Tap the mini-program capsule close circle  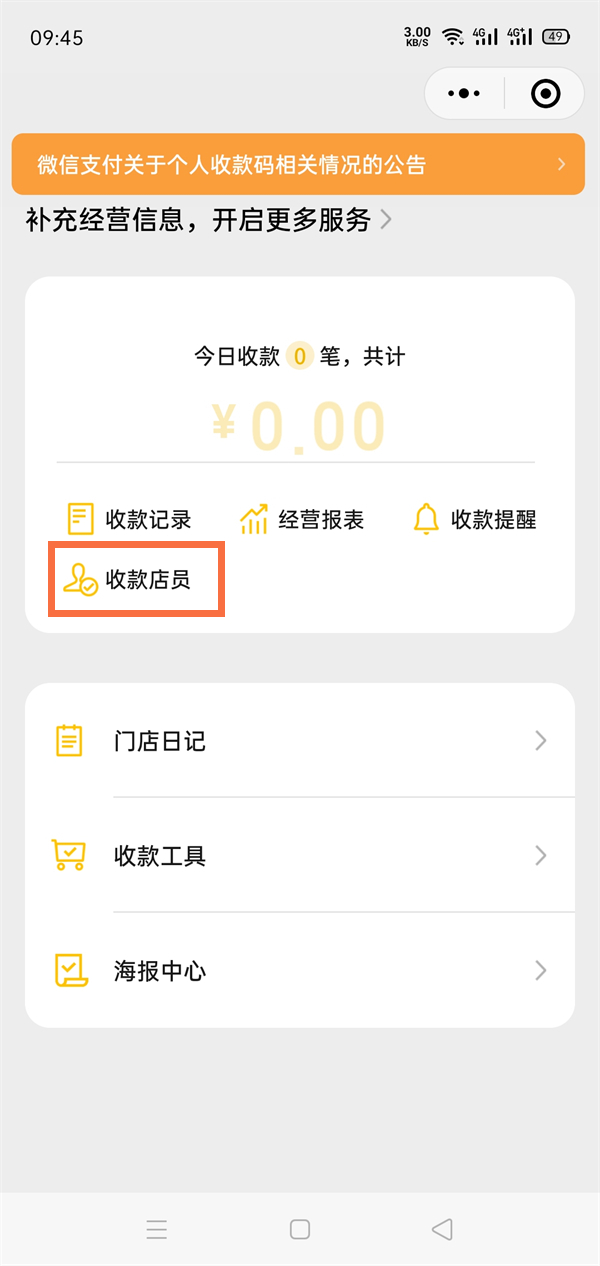pyautogui.click(x=545, y=93)
